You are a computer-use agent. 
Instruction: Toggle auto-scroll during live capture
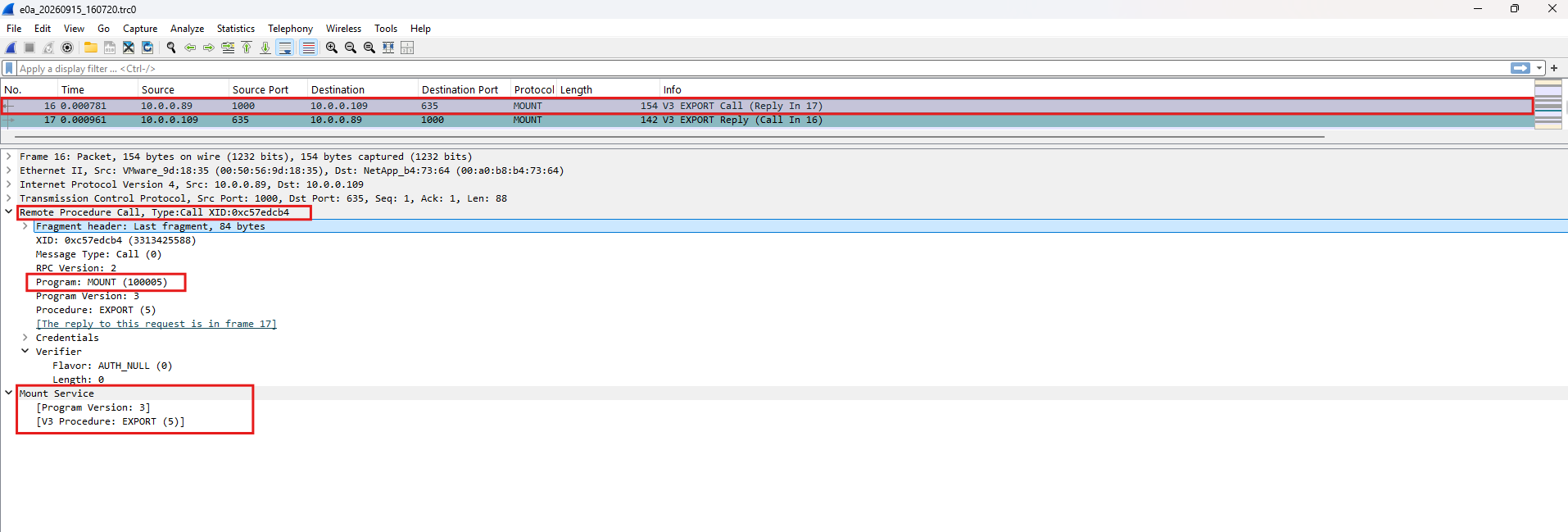pyautogui.click(x=285, y=48)
